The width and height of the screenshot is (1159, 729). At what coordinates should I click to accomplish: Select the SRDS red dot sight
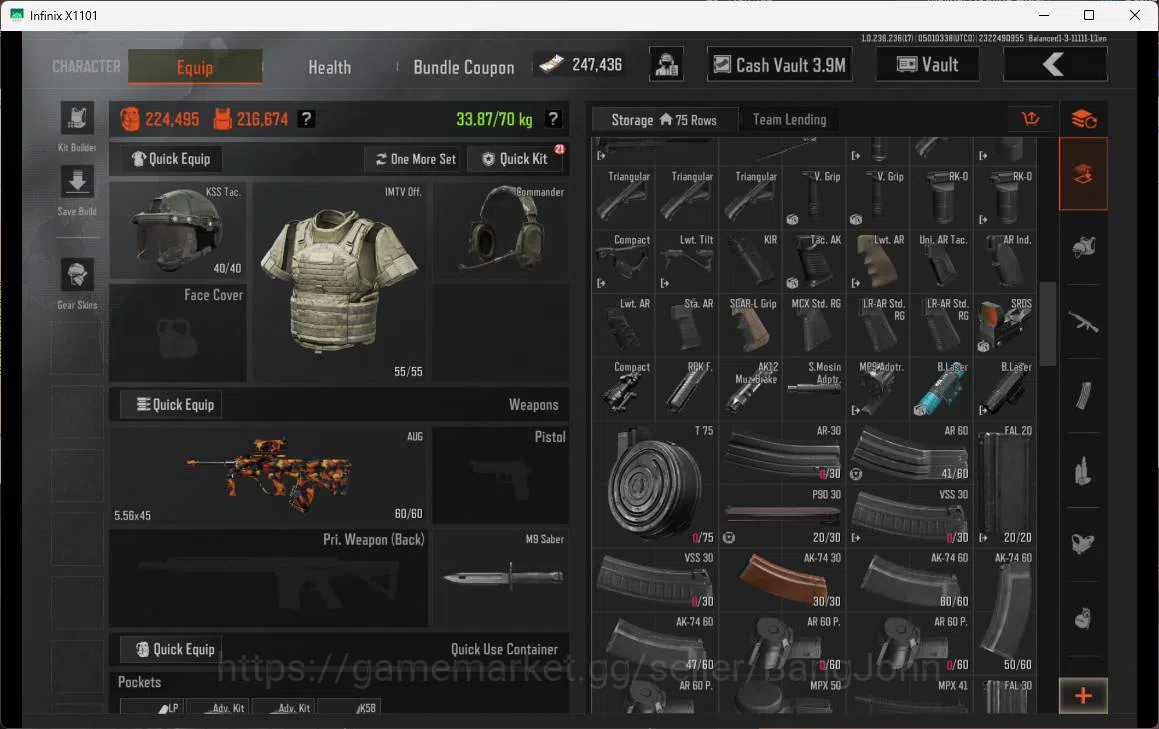pyautogui.click(x=1005, y=325)
